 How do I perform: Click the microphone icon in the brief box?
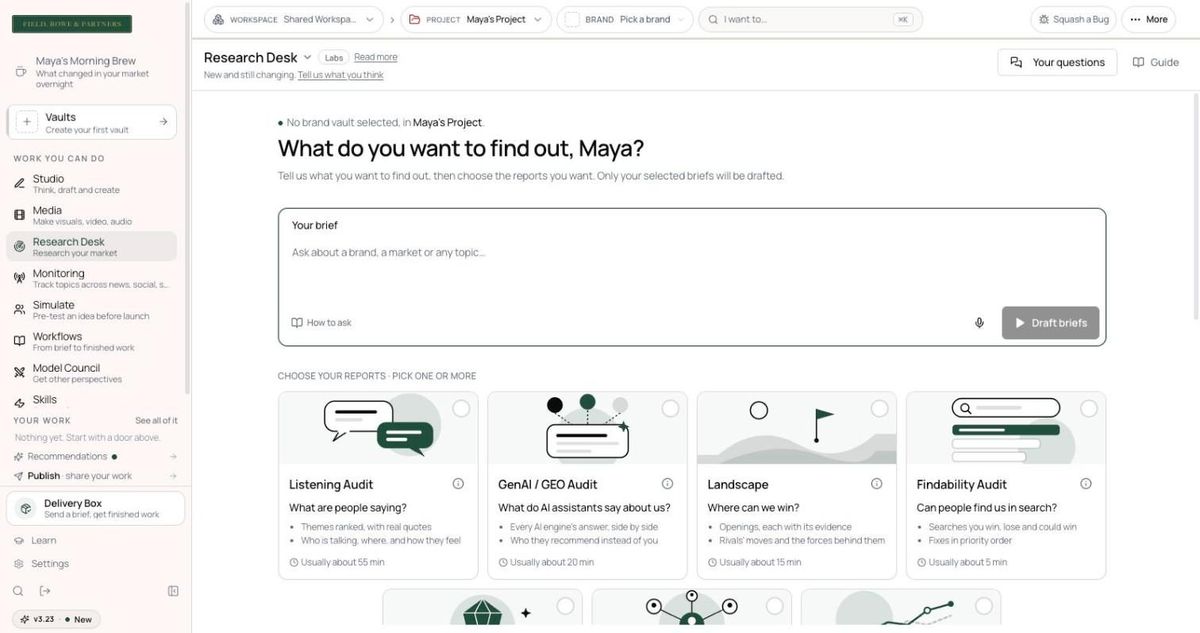coord(979,323)
